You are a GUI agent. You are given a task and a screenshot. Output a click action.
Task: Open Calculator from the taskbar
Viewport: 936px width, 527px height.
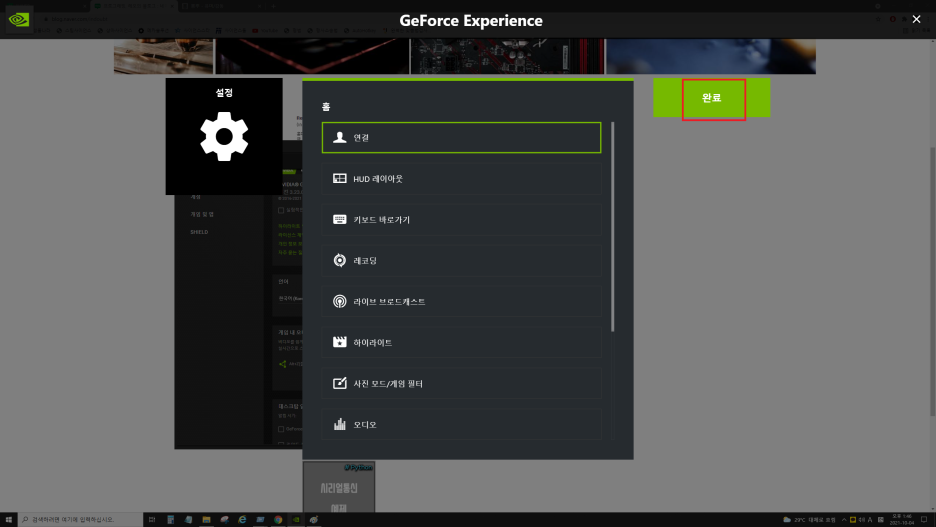point(170,520)
